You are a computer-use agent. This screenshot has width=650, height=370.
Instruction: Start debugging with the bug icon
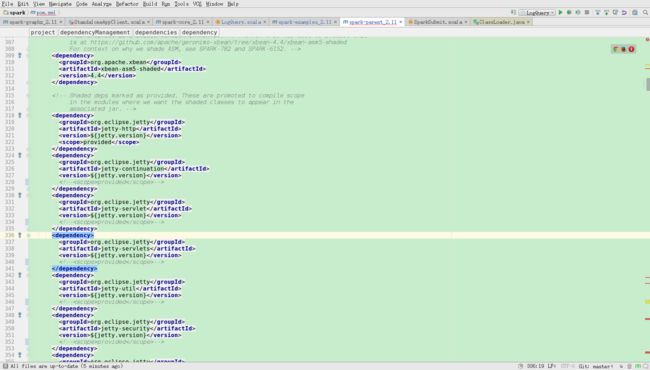(x=569, y=12)
